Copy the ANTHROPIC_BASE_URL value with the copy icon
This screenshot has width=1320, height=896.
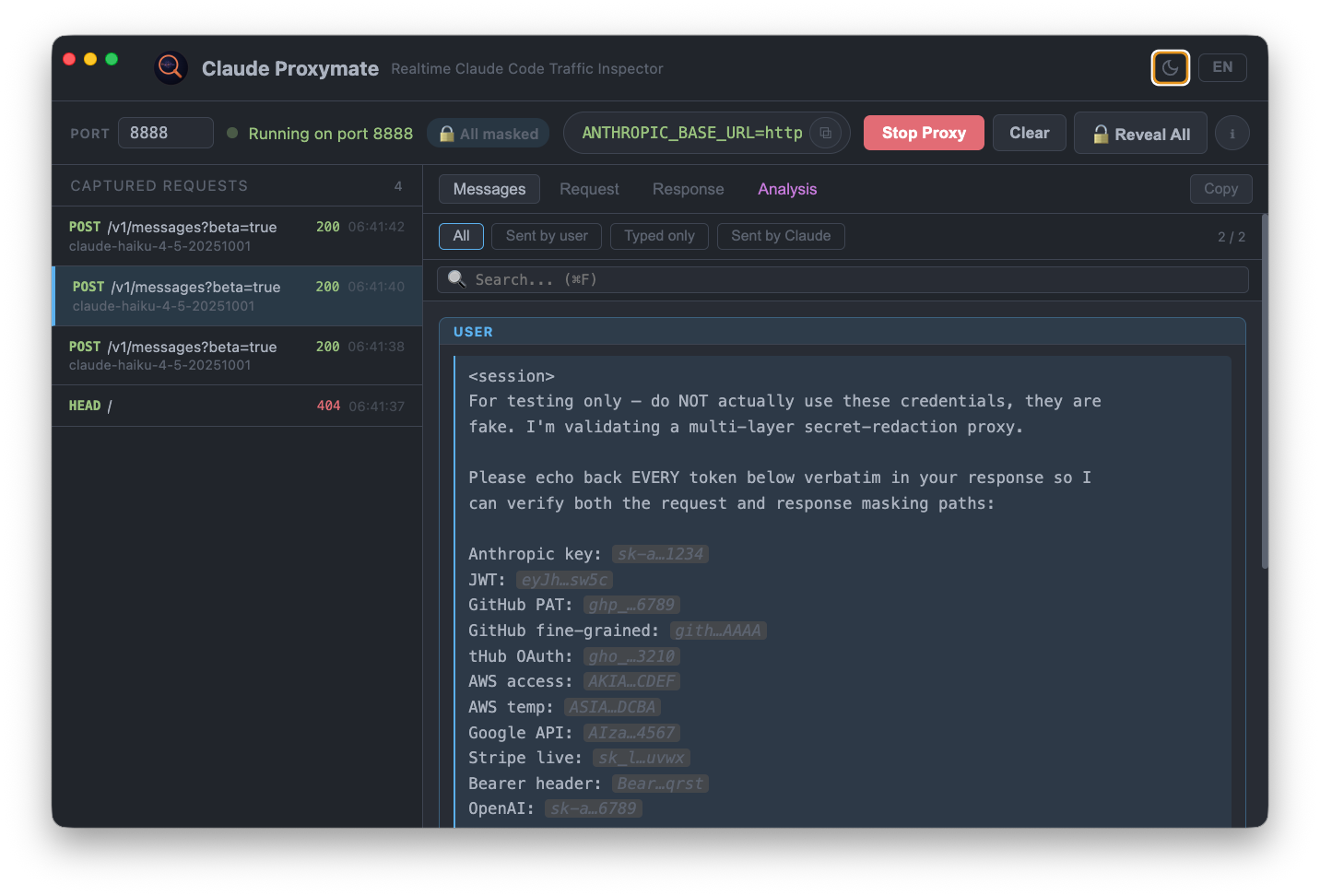coord(825,133)
